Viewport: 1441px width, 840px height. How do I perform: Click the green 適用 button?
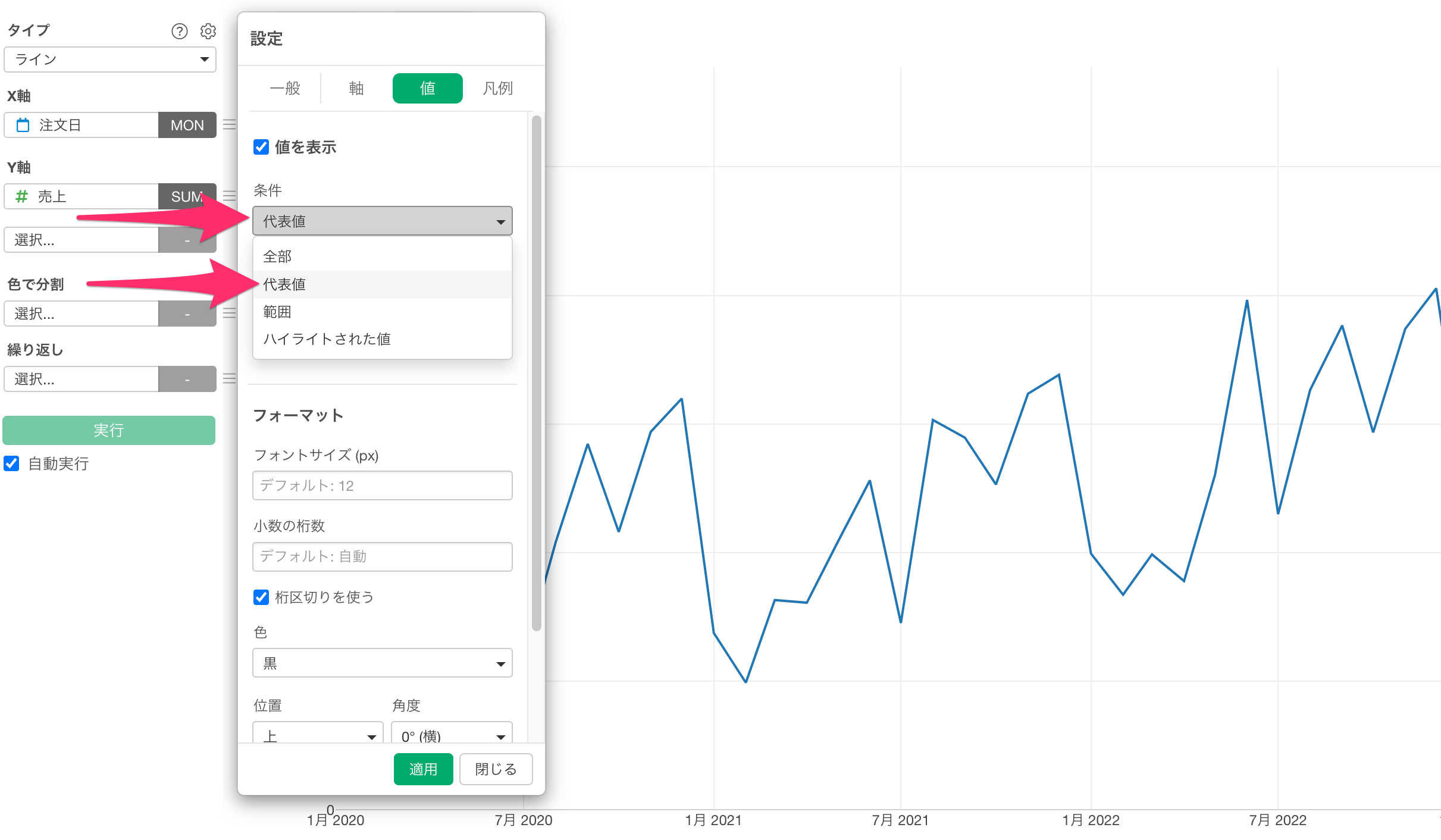pos(423,769)
